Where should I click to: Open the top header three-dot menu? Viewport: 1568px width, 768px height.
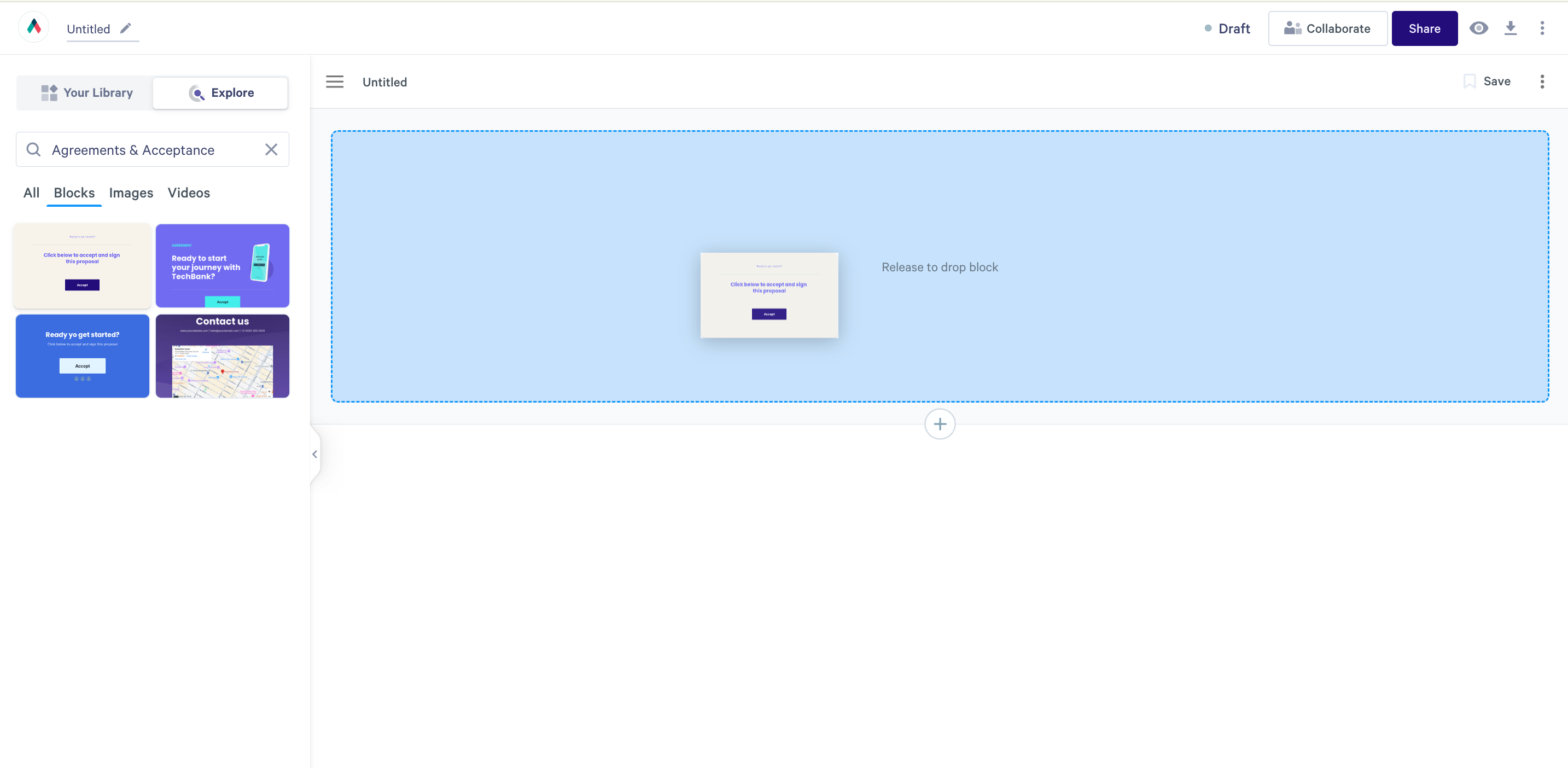tap(1542, 28)
